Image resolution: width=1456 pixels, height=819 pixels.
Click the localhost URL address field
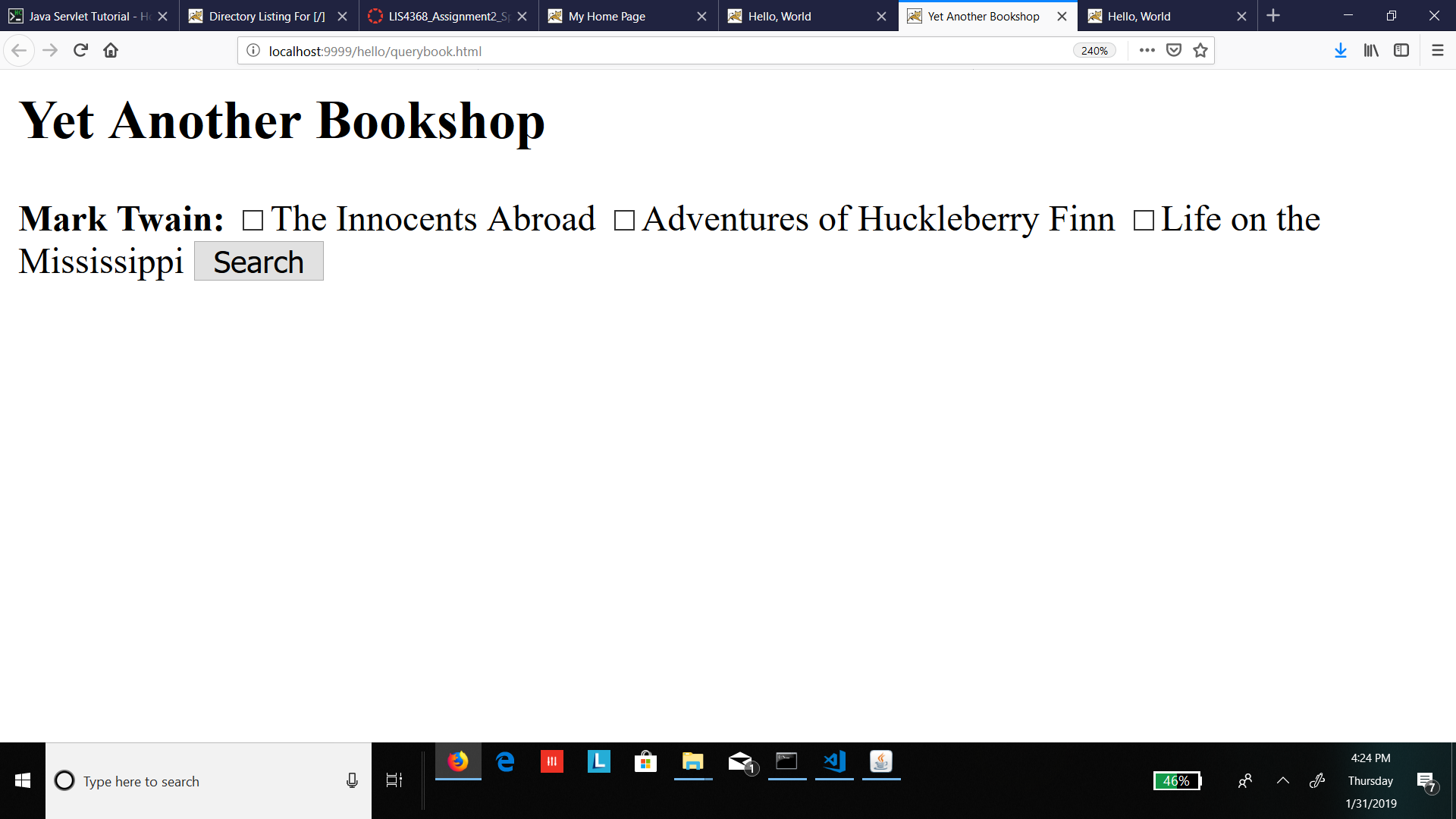point(652,51)
